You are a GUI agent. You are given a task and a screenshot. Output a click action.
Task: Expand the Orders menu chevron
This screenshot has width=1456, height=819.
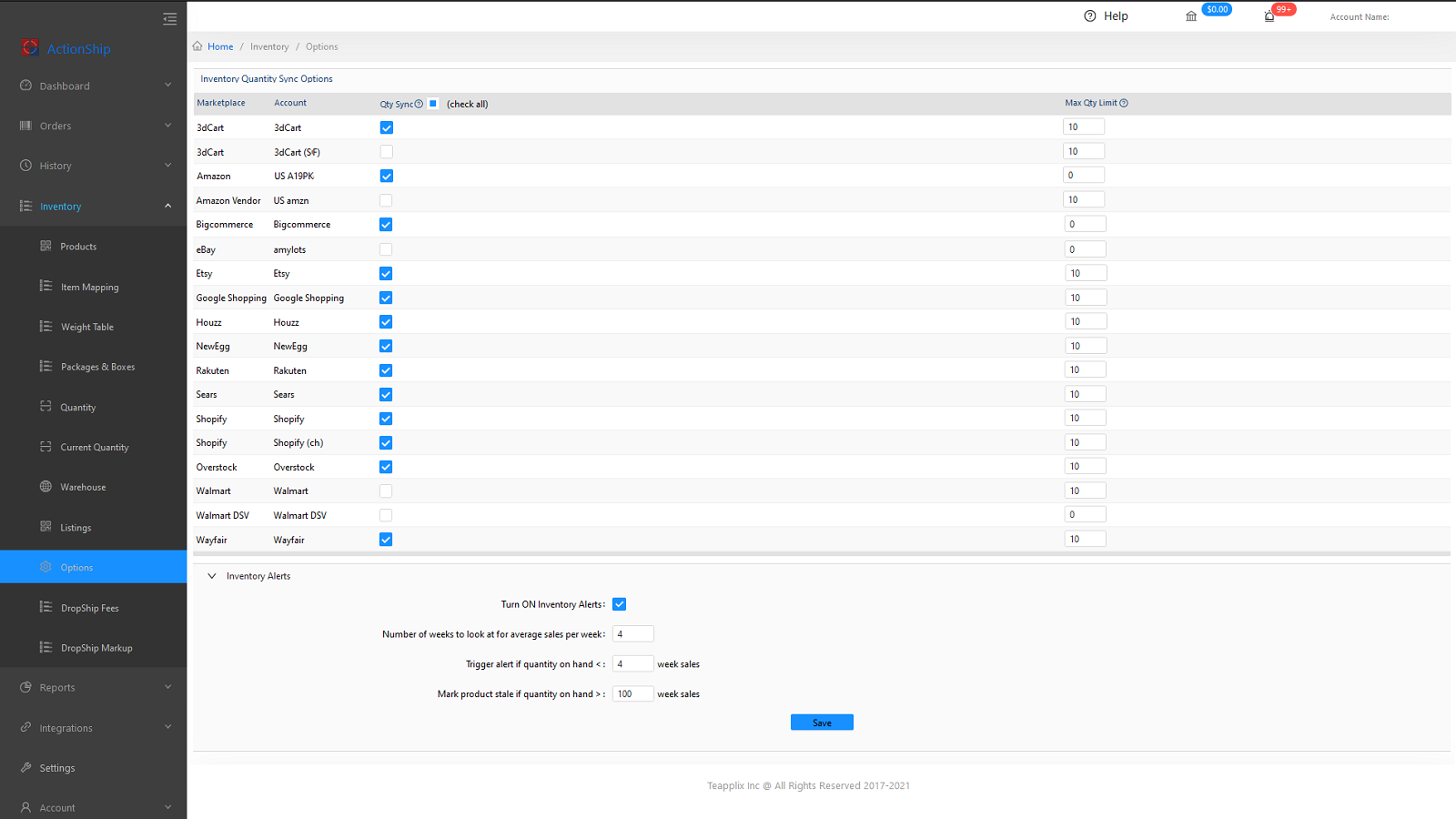pyautogui.click(x=168, y=126)
